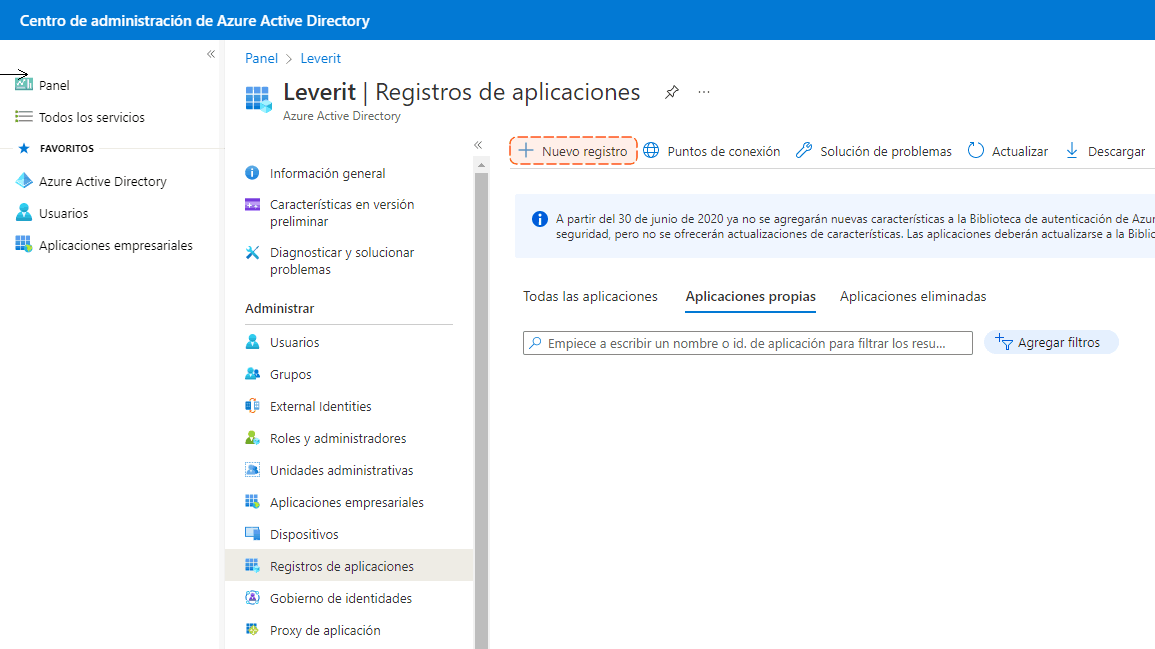Click the Diagnosticar y solucionar problemas wrench icon
The height and width of the screenshot is (649, 1155).
tap(252, 253)
